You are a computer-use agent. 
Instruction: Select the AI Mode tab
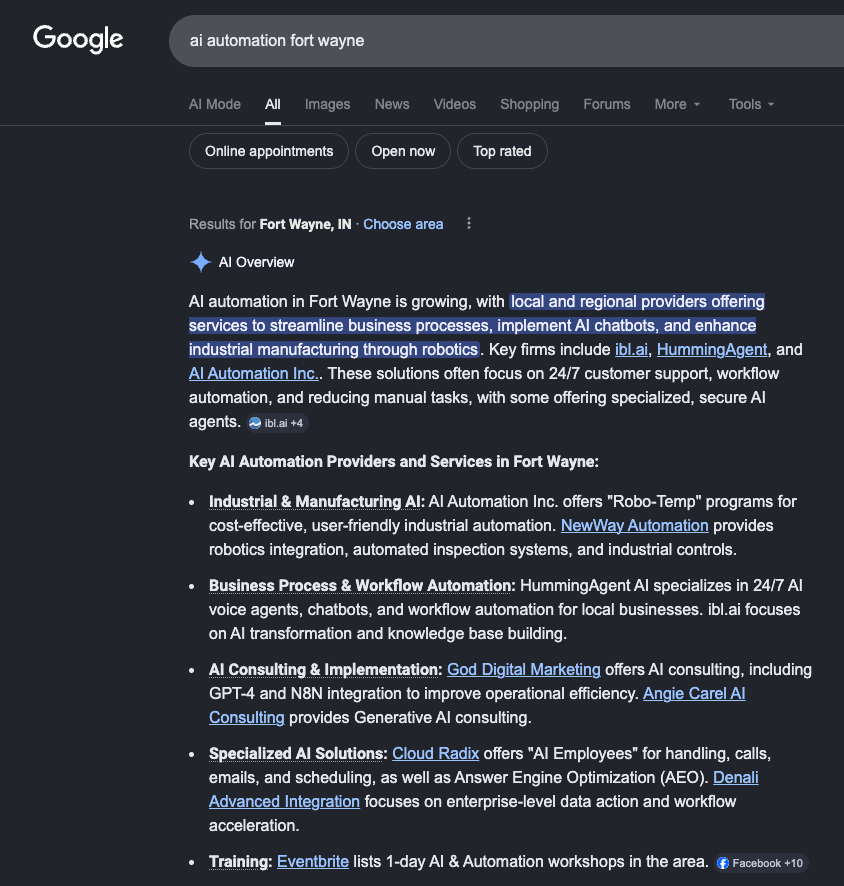(214, 104)
